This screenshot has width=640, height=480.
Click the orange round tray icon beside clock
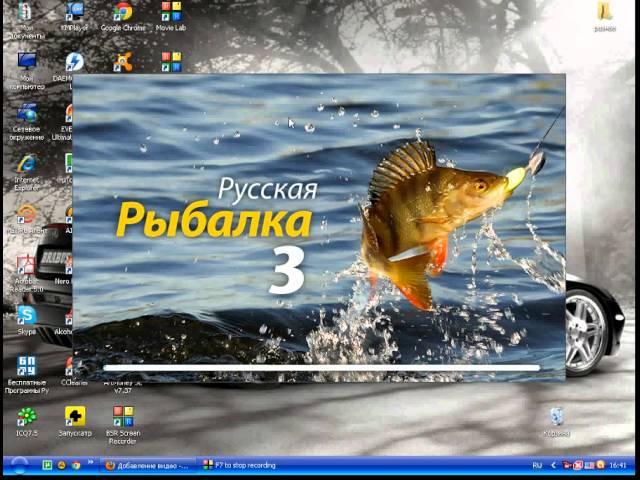click(x=600, y=465)
